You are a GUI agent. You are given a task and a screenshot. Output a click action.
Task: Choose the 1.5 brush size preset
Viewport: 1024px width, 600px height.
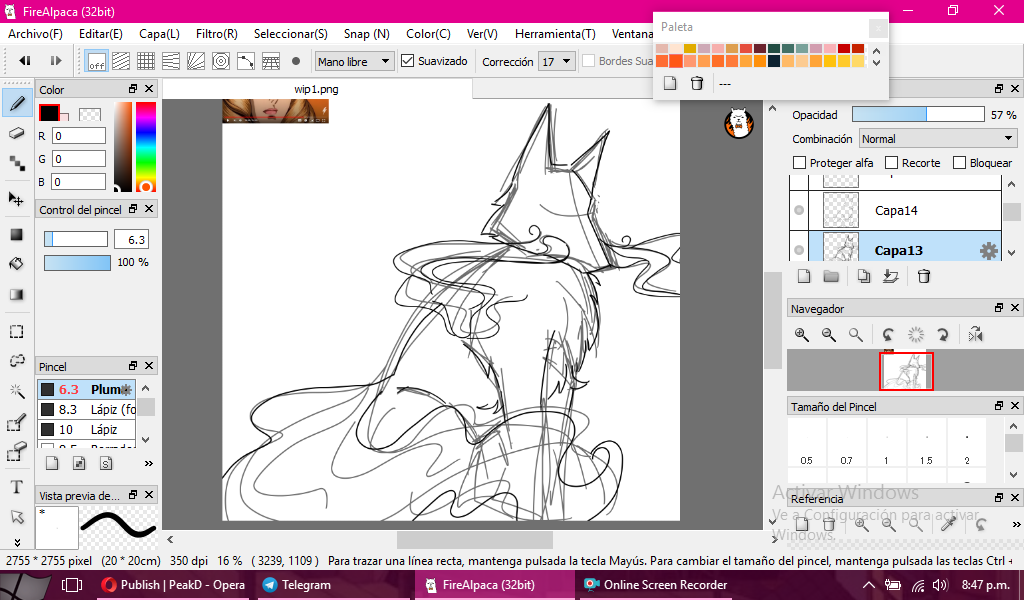(x=926, y=443)
